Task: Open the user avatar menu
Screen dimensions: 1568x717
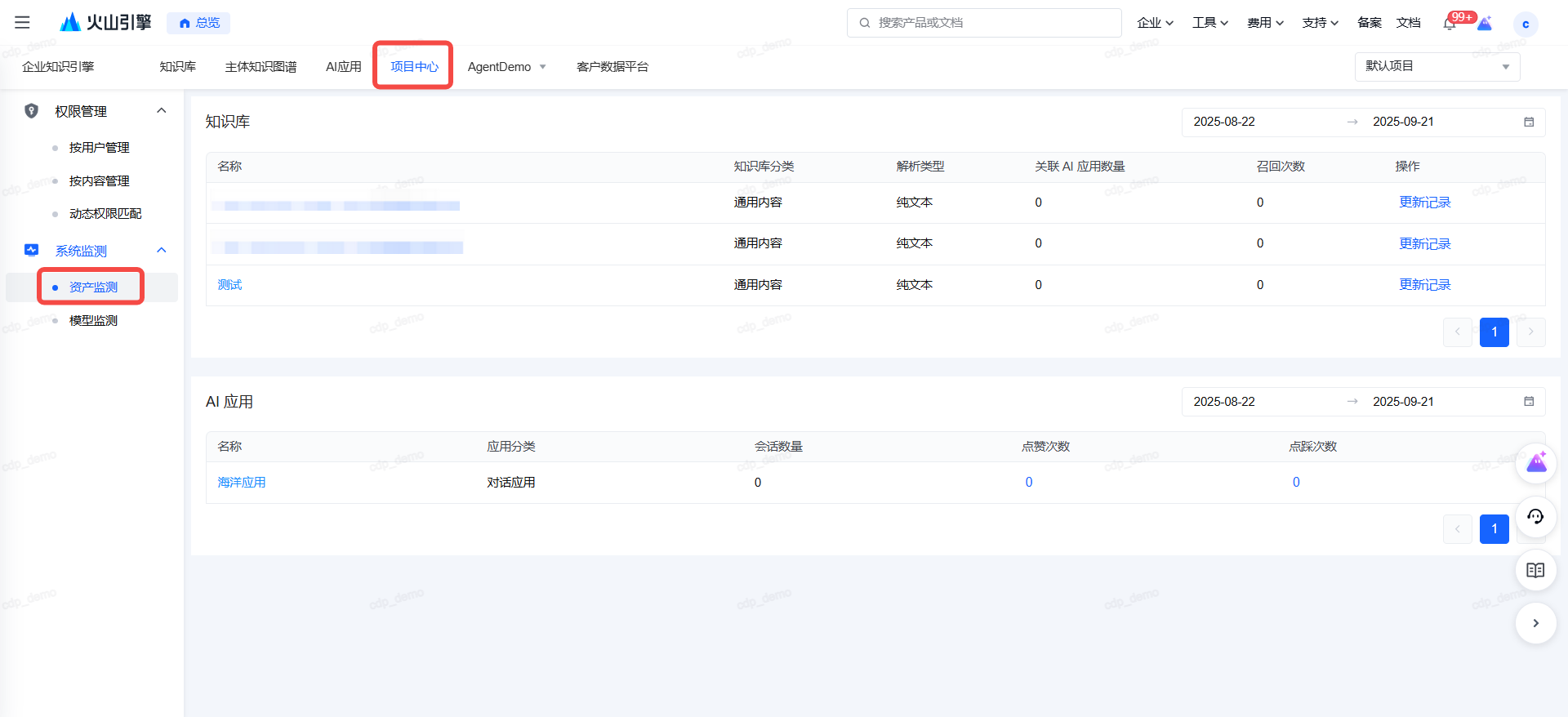Action: coord(1526,24)
